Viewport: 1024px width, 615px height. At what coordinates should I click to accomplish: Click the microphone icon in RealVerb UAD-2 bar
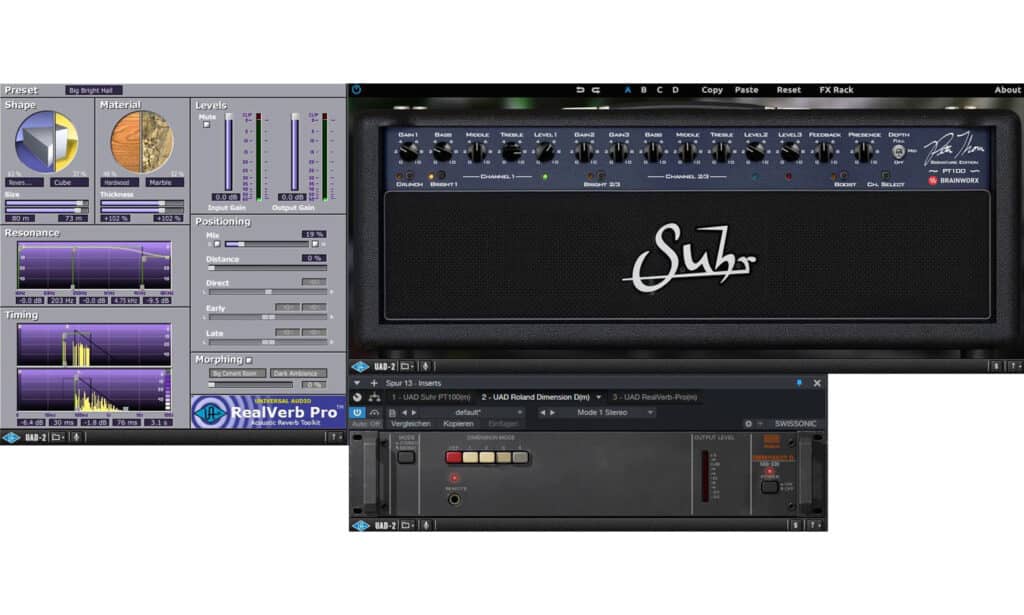click(x=76, y=437)
